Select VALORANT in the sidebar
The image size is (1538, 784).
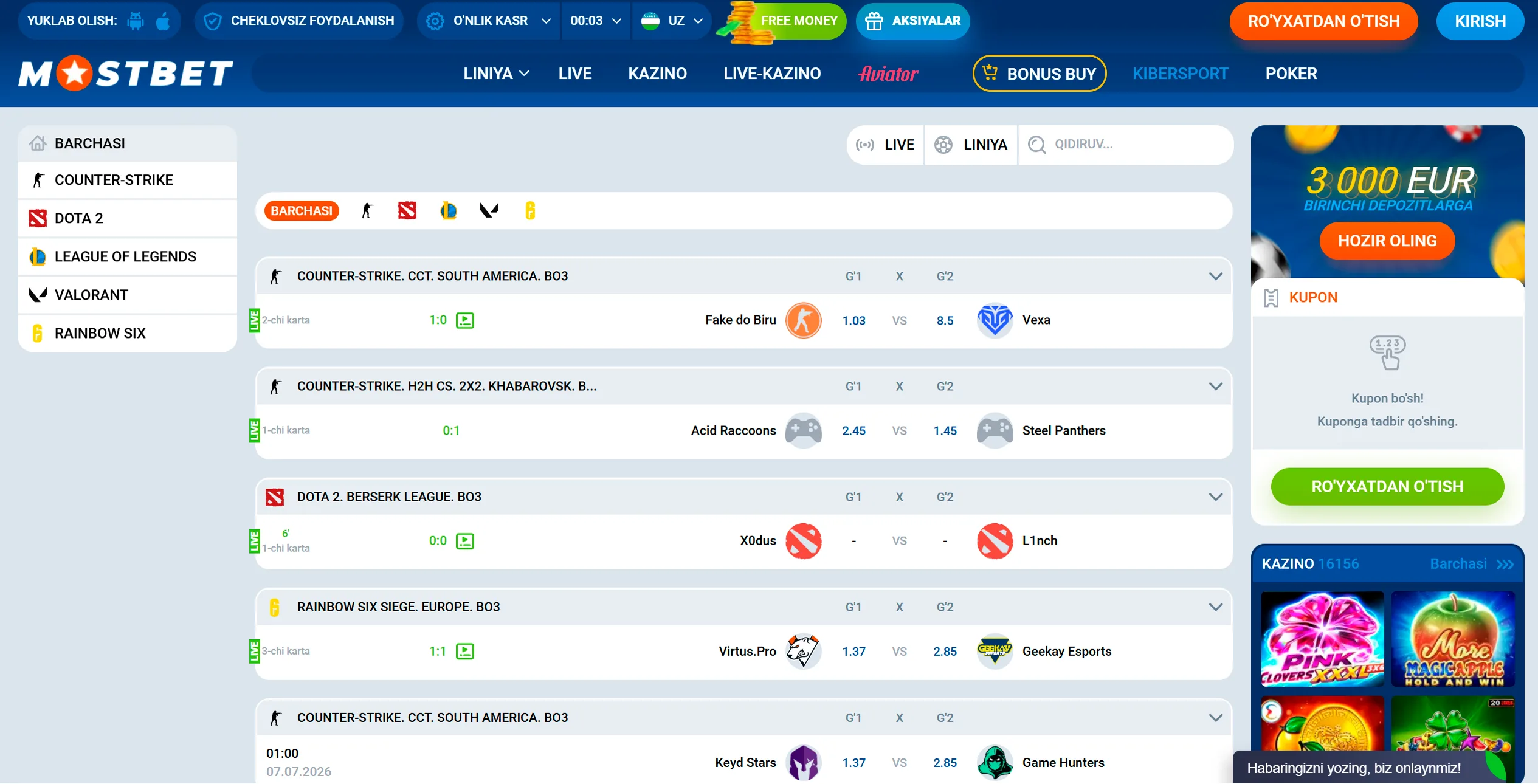[128, 295]
